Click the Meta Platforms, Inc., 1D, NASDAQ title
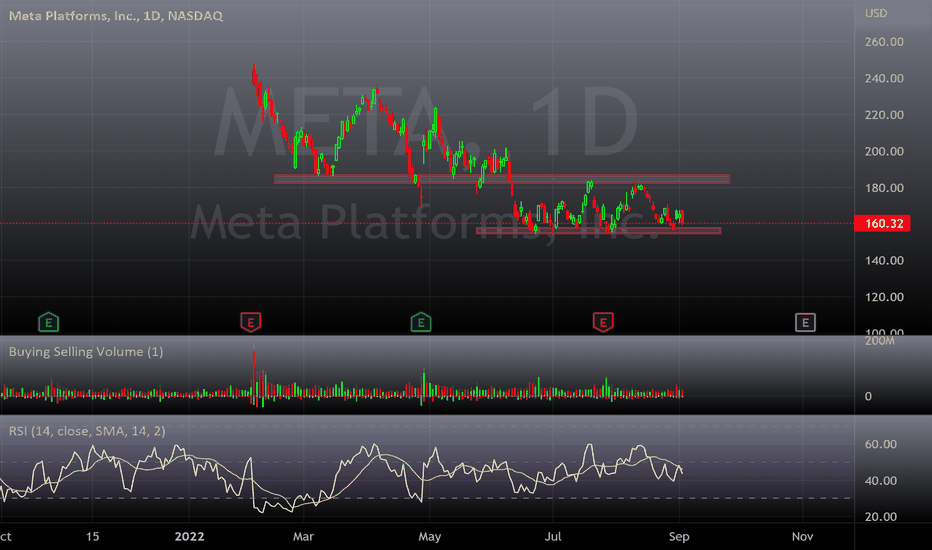Image resolution: width=932 pixels, height=550 pixels. pyautogui.click(x=116, y=16)
